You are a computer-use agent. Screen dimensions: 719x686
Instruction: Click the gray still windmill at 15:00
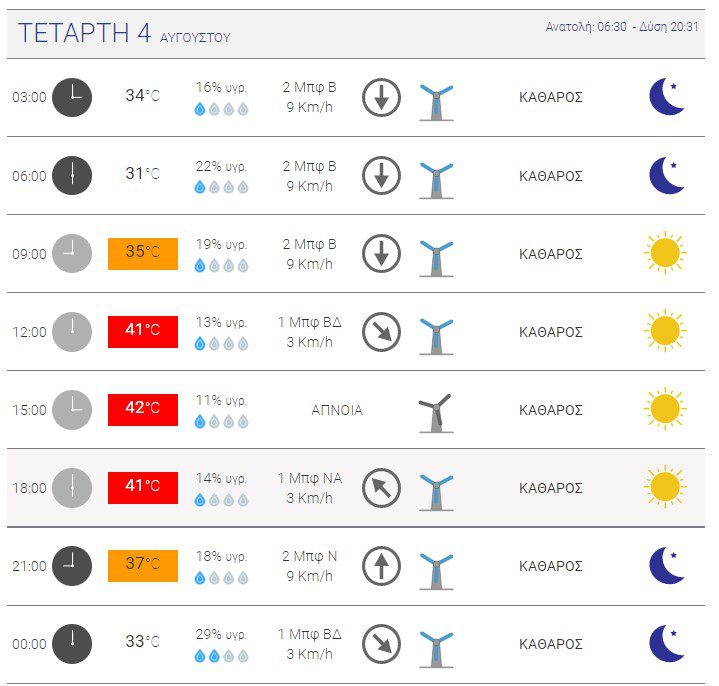coord(436,413)
